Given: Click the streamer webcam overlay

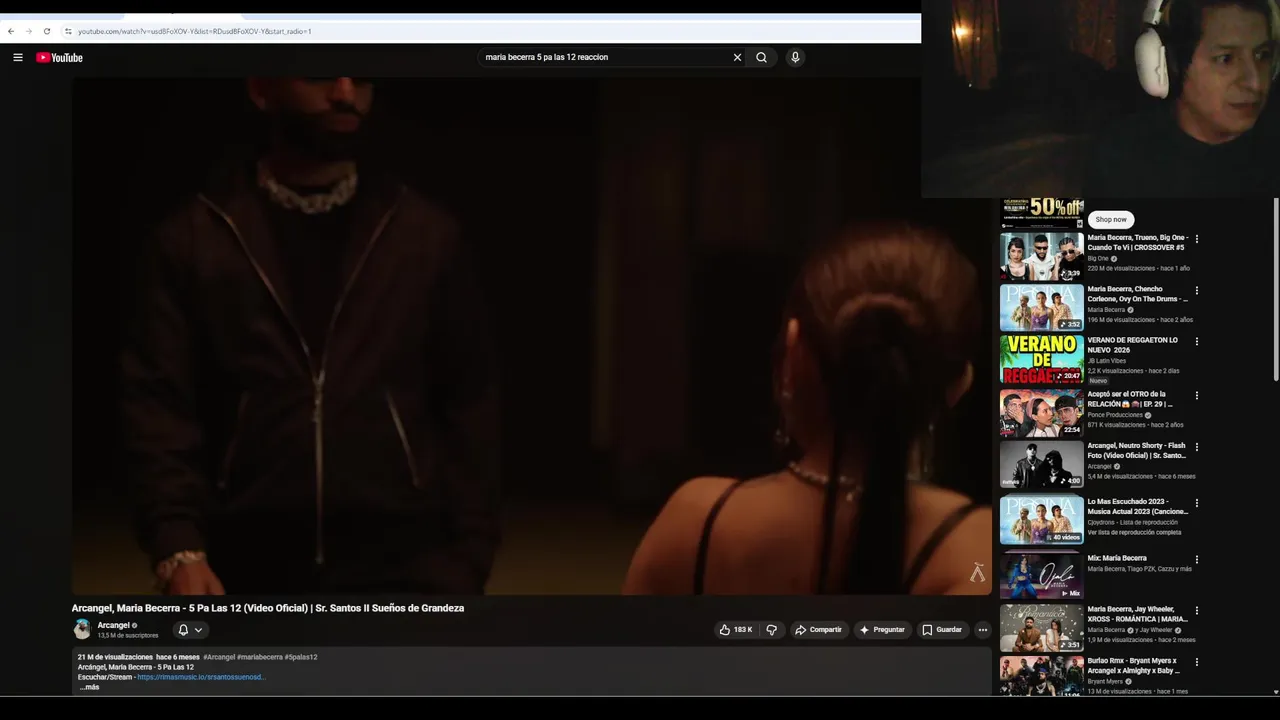Looking at the screenshot, I should pos(1100,99).
